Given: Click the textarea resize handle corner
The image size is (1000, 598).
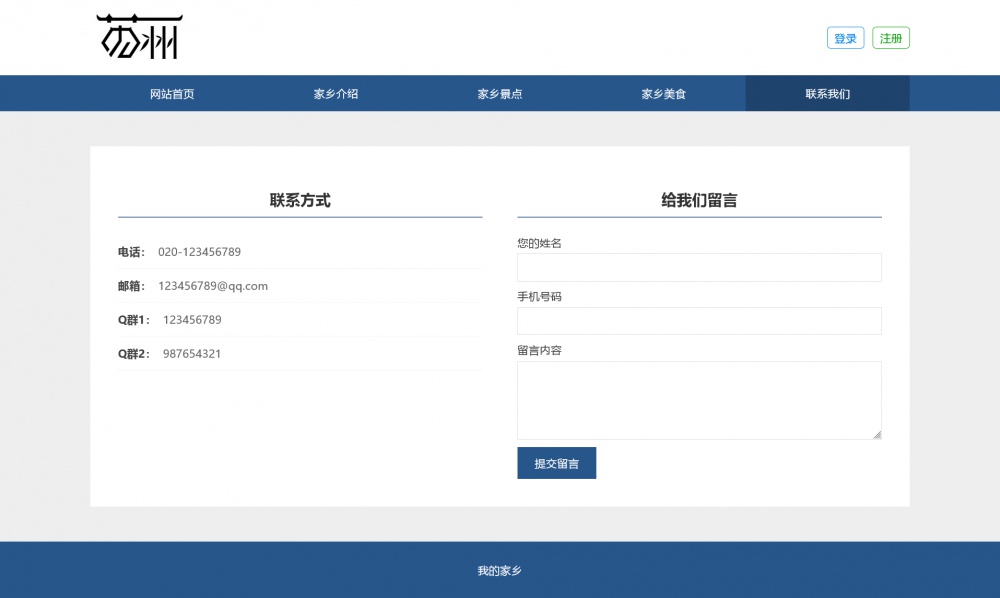Looking at the screenshot, I should coord(877,434).
